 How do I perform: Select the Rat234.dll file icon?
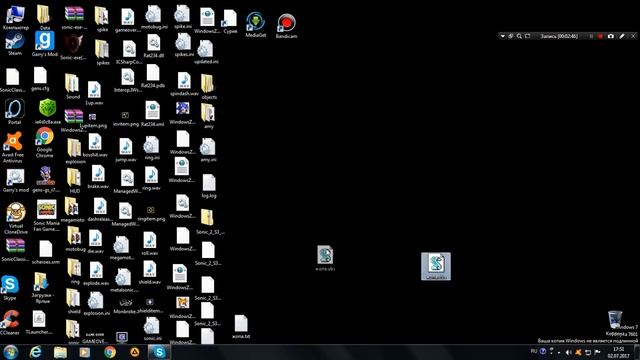(x=153, y=46)
